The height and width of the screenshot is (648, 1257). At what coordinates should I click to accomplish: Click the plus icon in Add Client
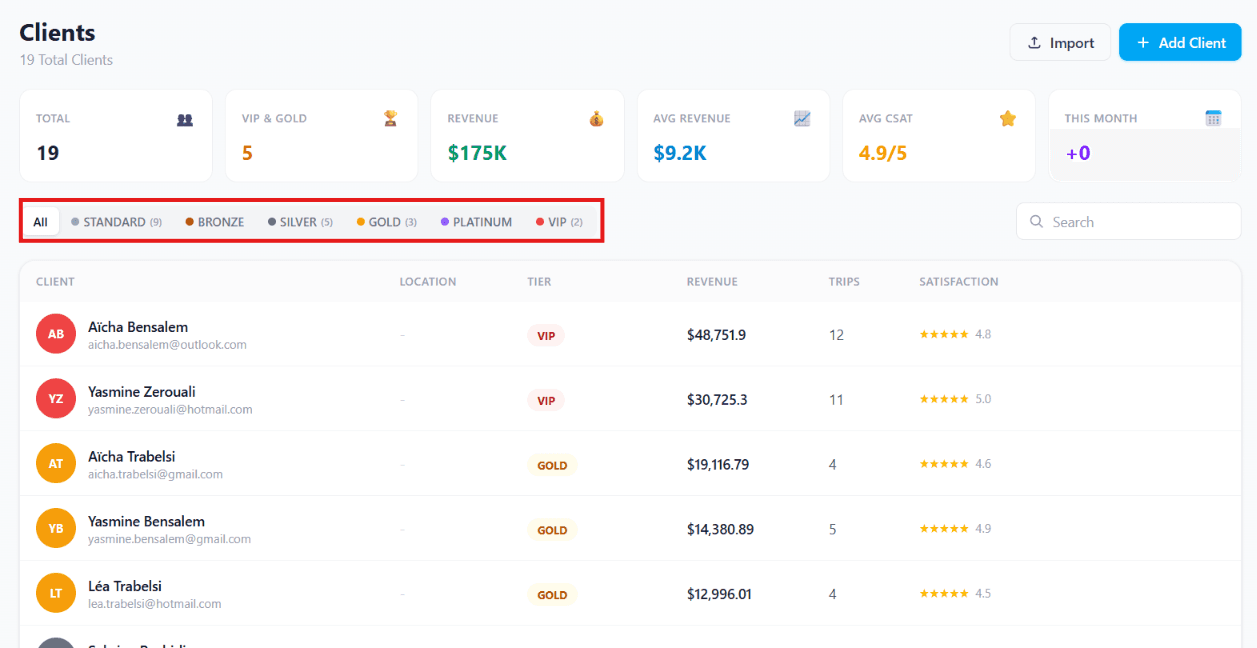coord(1142,43)
